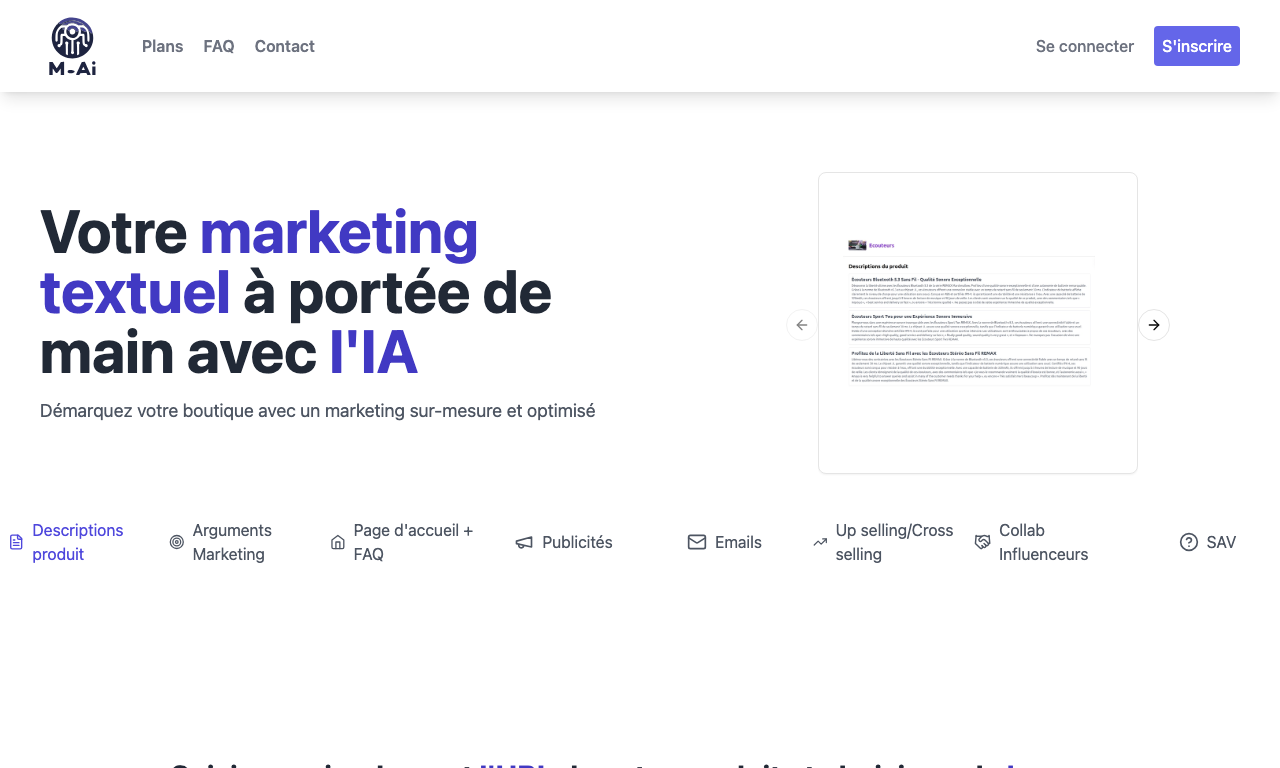Click the SAV question mark icon
1280x768 pixels.
(1189, 542)
